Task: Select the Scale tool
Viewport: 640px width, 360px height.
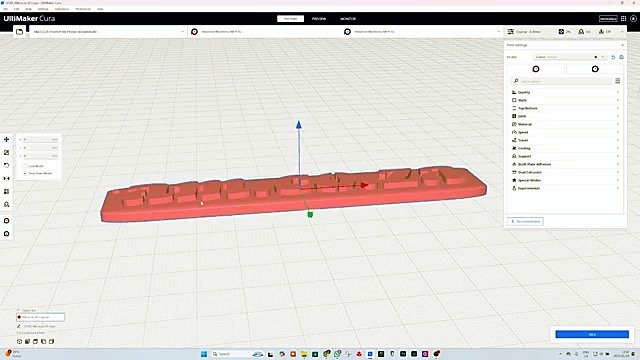Action: 7,153
